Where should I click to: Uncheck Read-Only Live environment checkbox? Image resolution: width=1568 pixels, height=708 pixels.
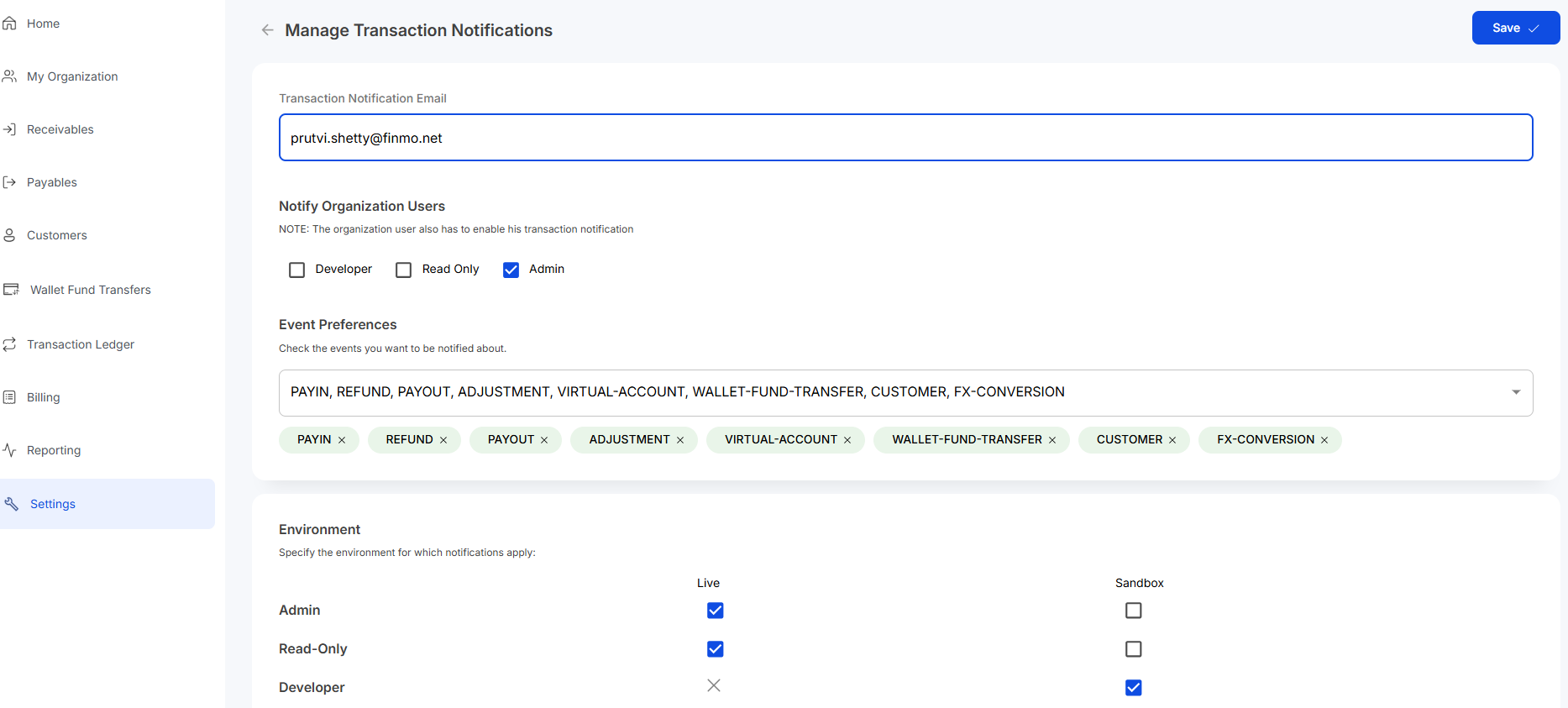[716, 649]
